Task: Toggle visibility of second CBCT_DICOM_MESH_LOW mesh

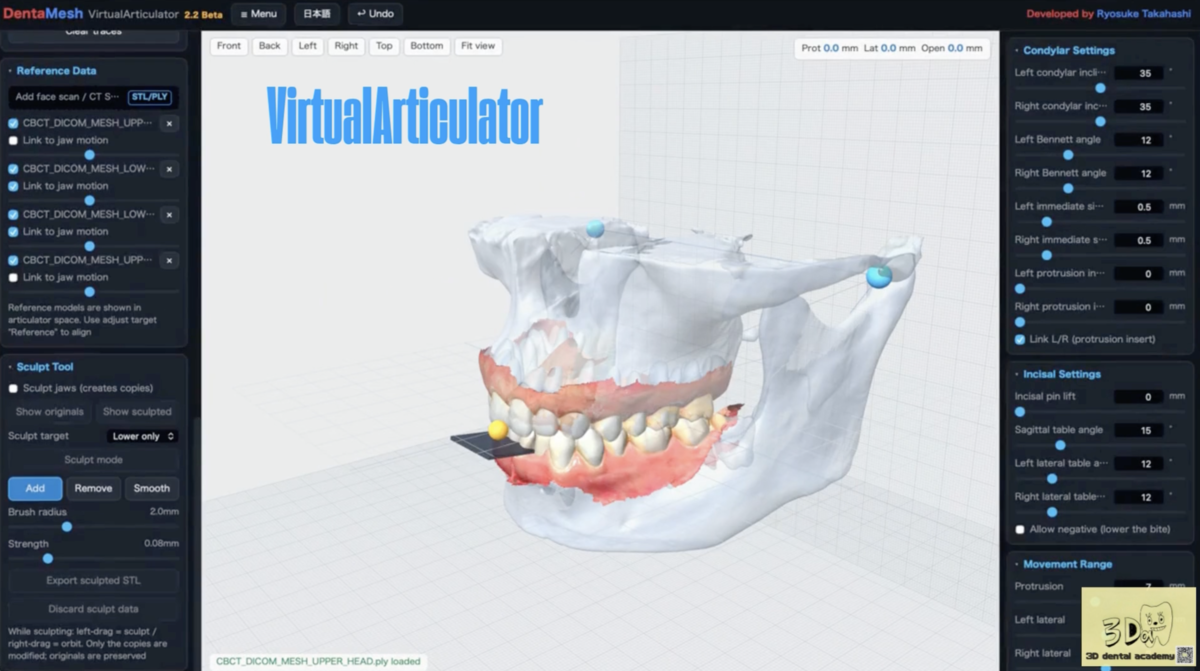Action: (13, 215)
